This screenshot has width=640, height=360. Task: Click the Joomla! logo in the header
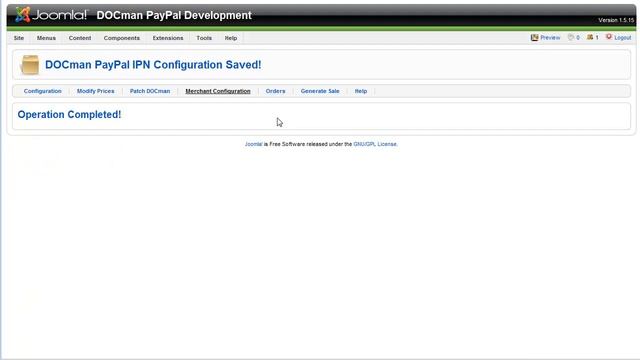click(51, 15)
